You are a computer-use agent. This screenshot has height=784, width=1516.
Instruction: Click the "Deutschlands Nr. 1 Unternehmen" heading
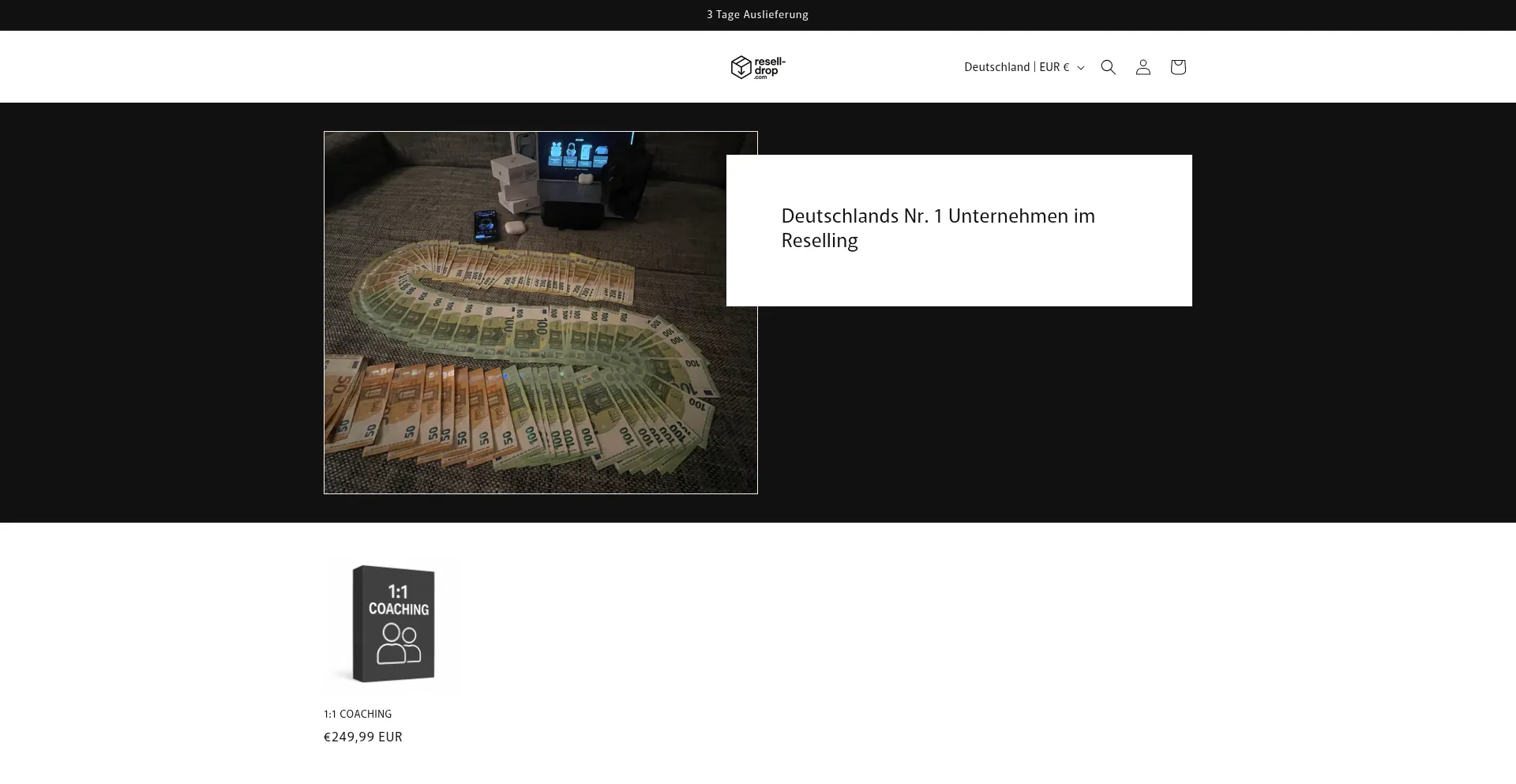point(937,228)
